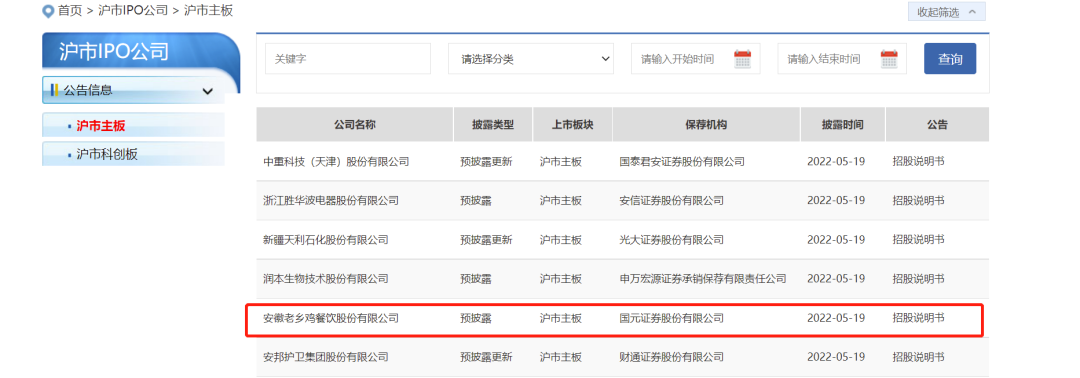Select 沪市主板 in sidebar menu
This screenshot has height=378, width=1080.
[134, 125]
